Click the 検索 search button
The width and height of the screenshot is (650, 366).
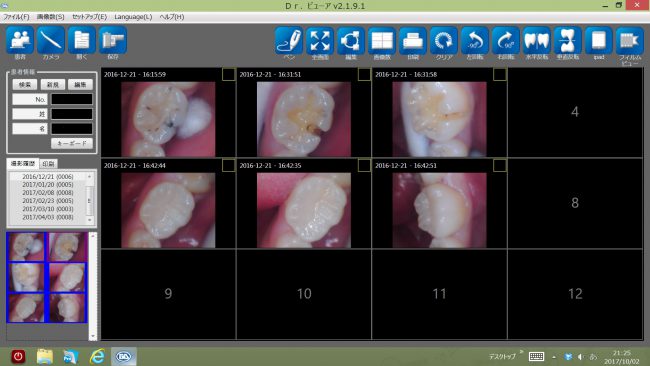coord(25,85)
